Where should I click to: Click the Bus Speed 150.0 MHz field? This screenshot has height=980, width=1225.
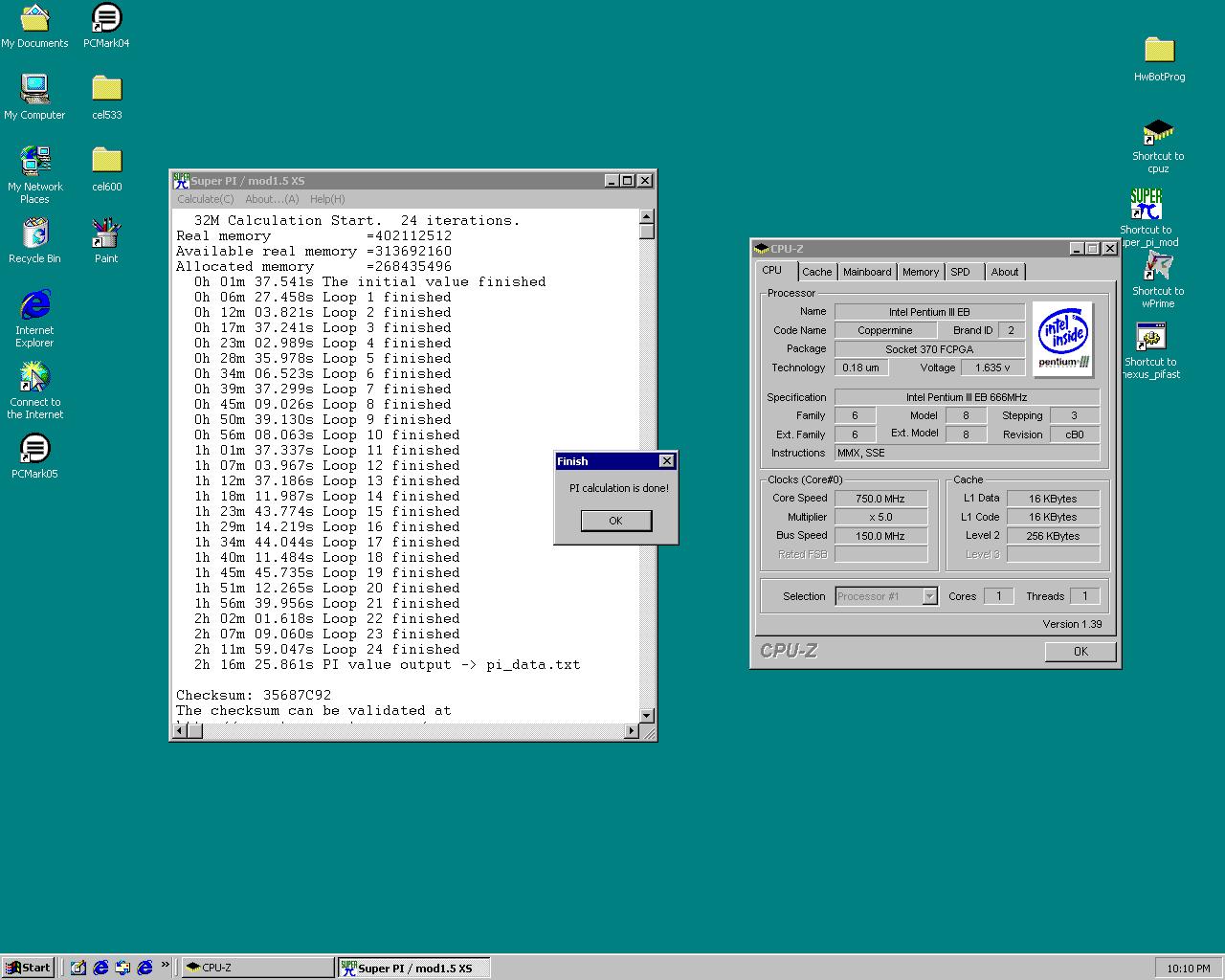880,536
